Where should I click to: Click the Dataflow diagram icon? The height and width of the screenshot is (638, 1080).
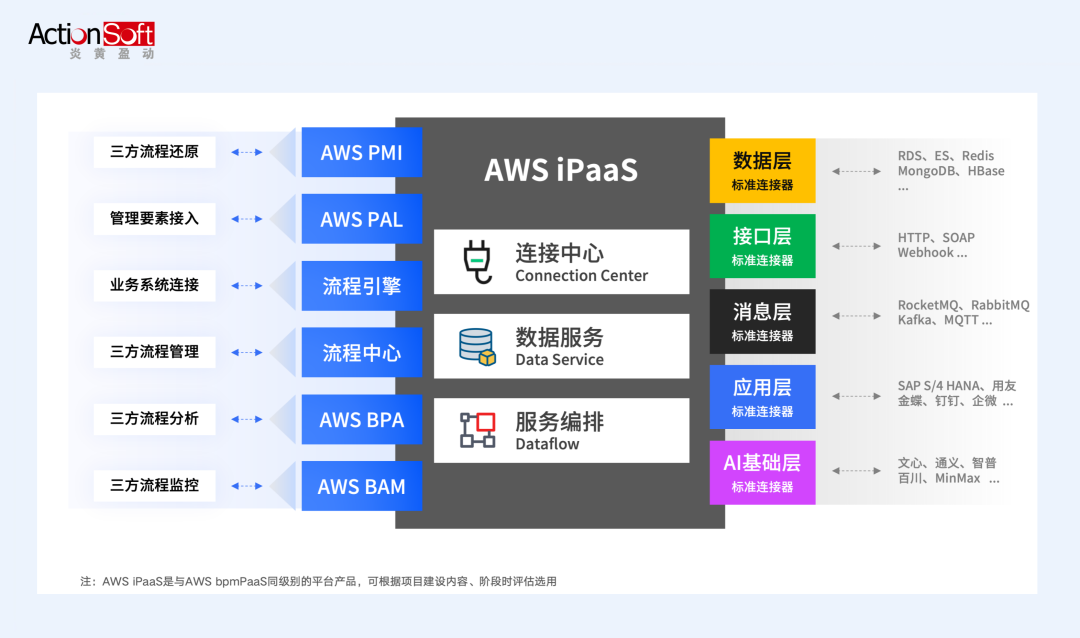(x=477, y=430)
